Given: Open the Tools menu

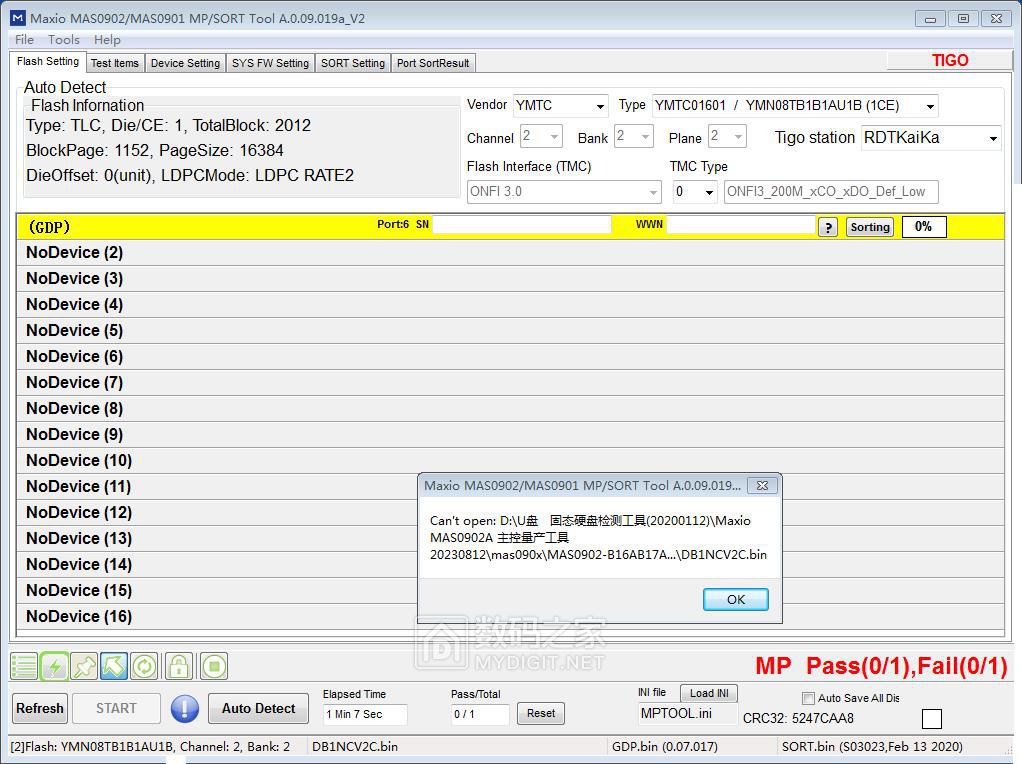Looking at the screenshot, I should [x=63, y=40].
